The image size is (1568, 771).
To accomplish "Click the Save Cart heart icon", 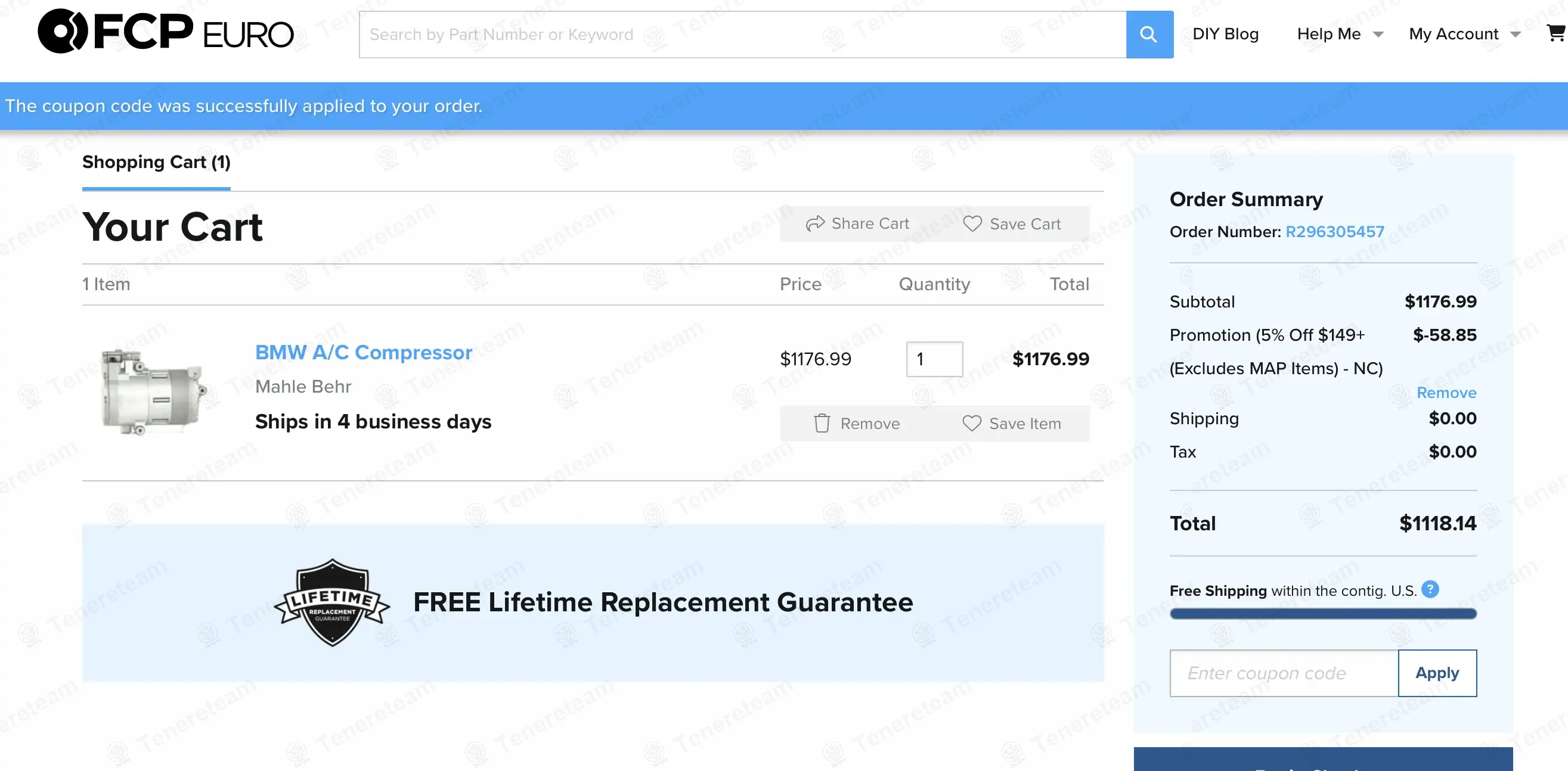I will pyautogui.click(x=972, y=224).
